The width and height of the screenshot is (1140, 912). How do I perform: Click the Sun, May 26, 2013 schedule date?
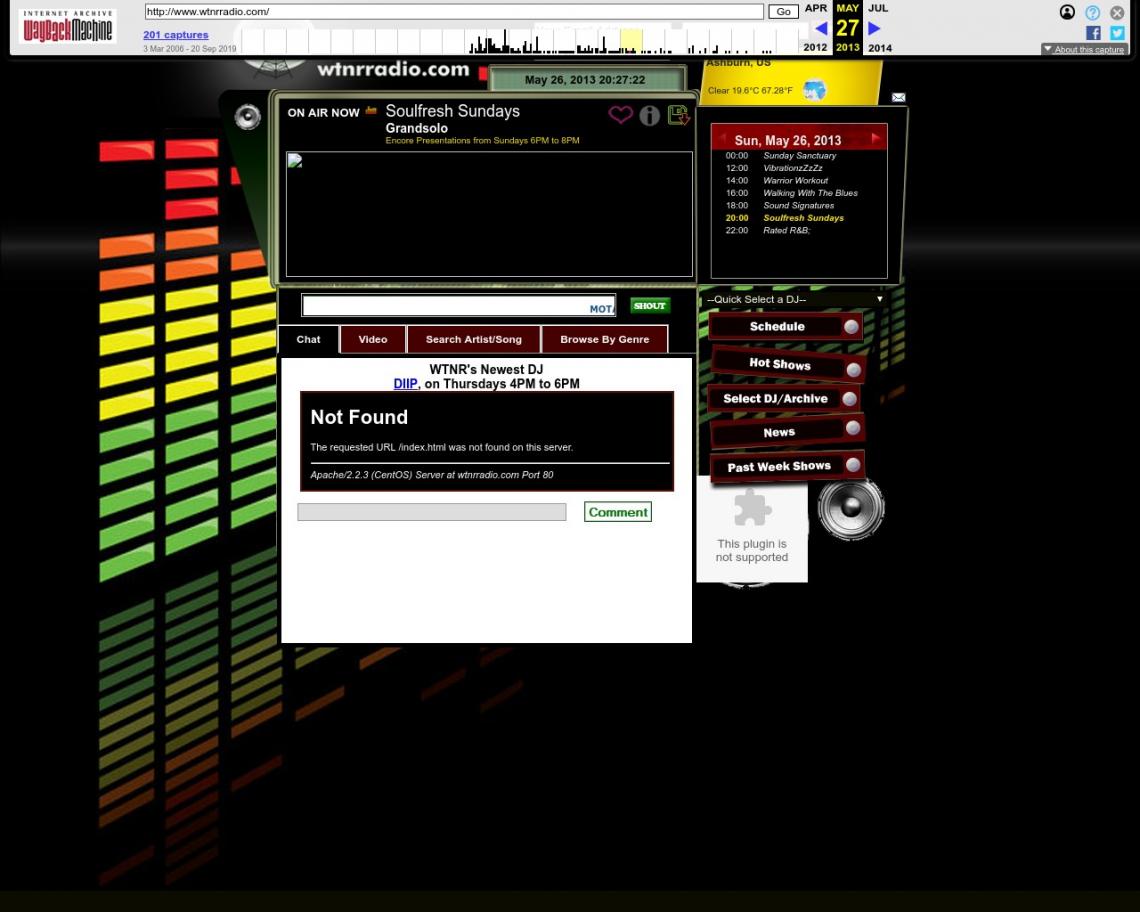788,140
